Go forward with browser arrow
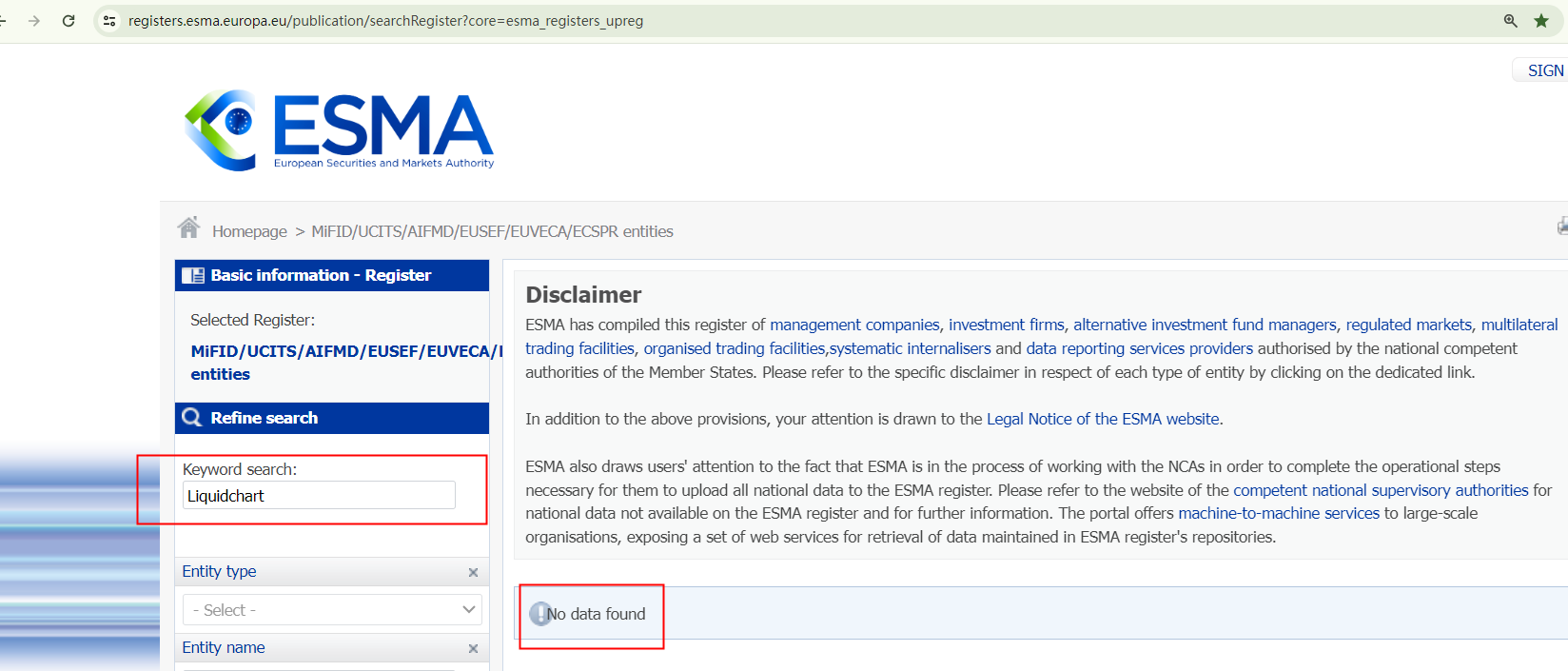 pyautogui.click(x=34, y=21)
